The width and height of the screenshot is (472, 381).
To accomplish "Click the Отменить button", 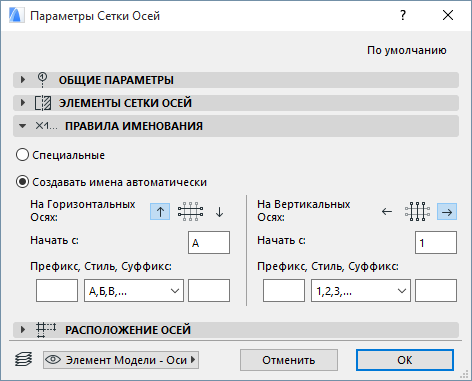I will click(289, 360).
